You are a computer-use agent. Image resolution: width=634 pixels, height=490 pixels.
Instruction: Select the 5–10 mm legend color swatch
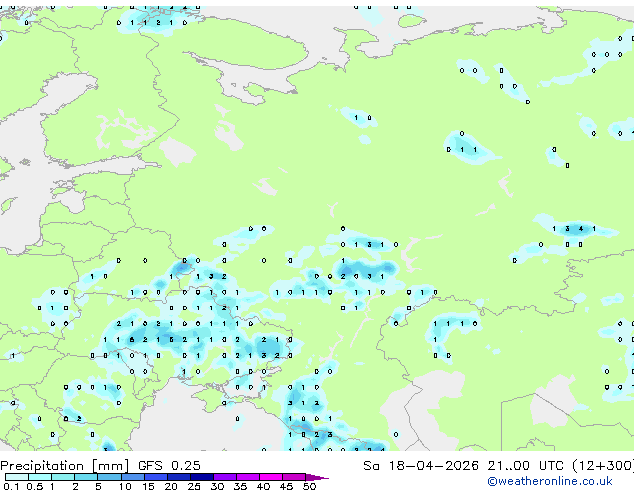pyautogui.click(x=109, y=477)
